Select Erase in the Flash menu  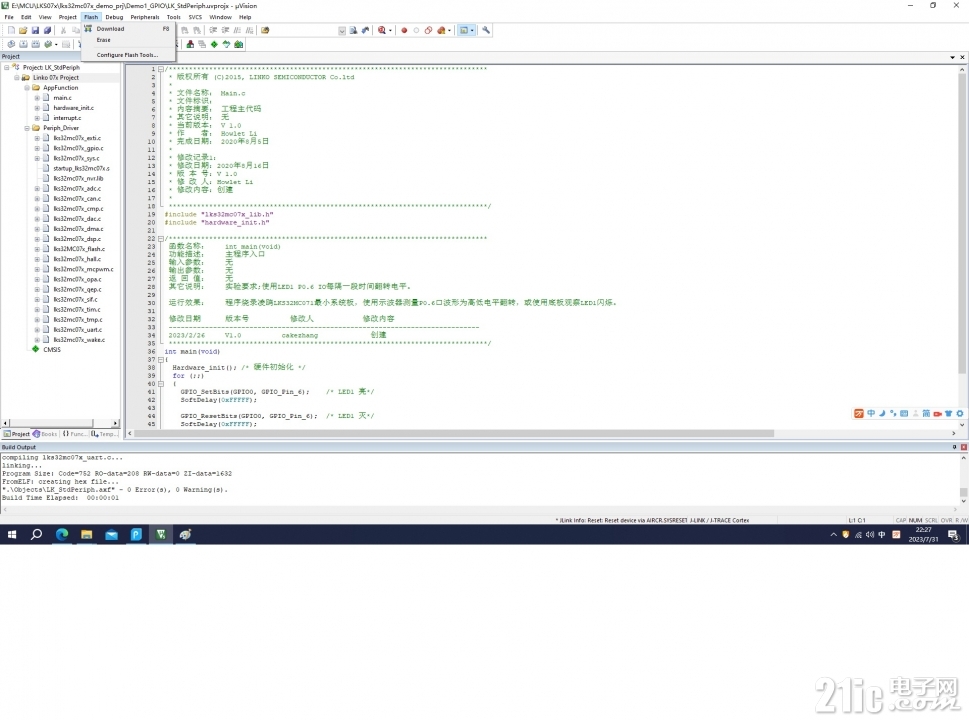point(127,40)
